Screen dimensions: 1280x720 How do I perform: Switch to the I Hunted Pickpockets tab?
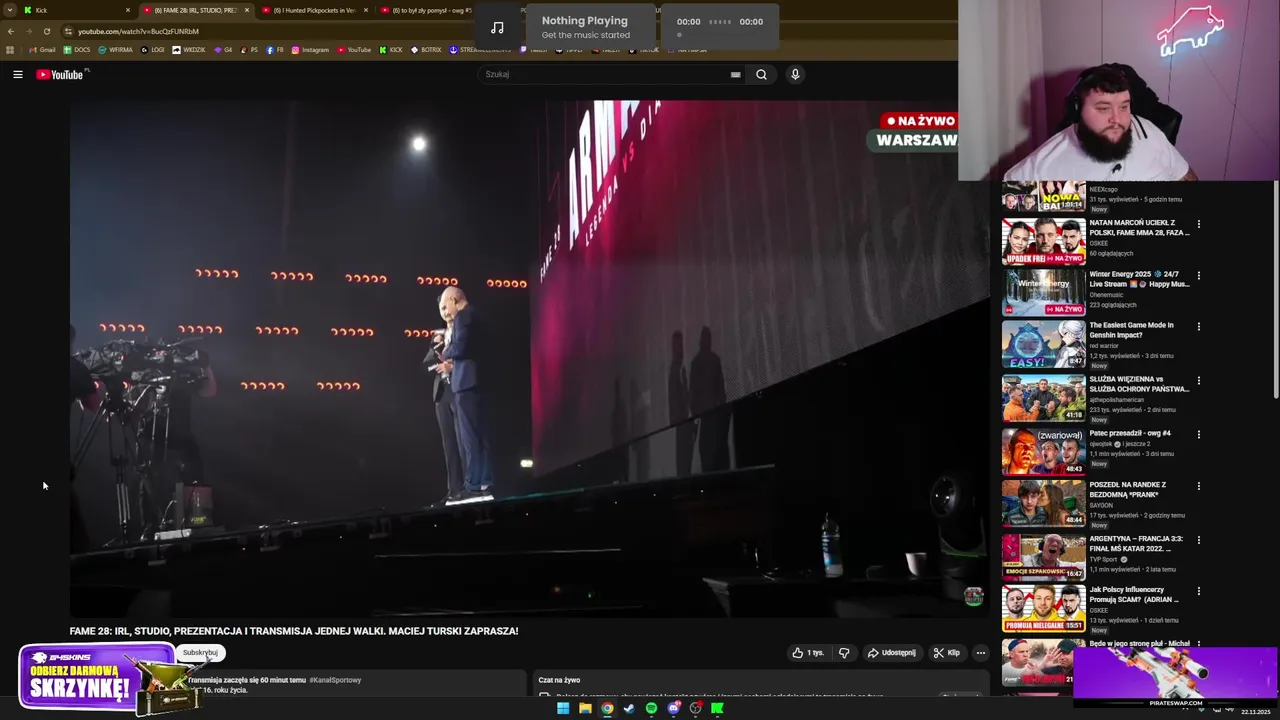pos(314,10)
